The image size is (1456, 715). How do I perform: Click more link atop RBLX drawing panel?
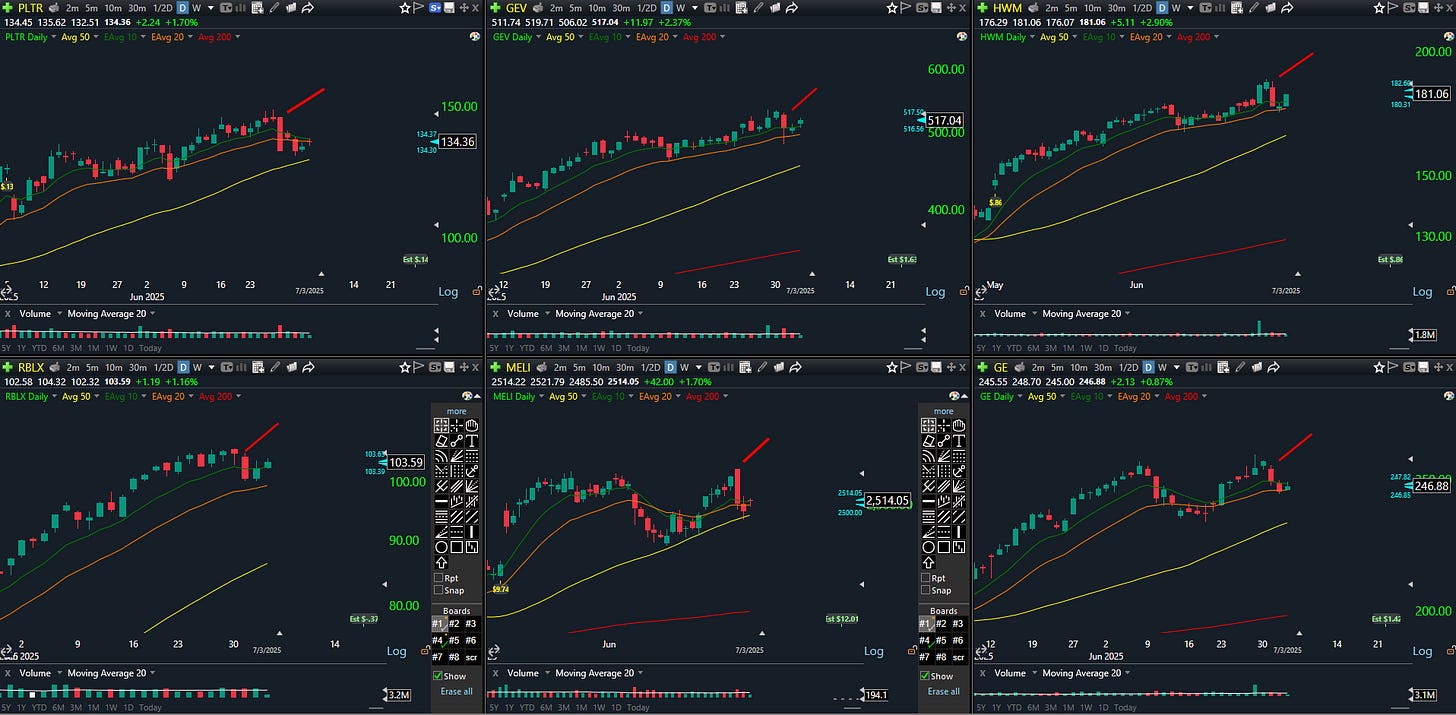(456, 411)
